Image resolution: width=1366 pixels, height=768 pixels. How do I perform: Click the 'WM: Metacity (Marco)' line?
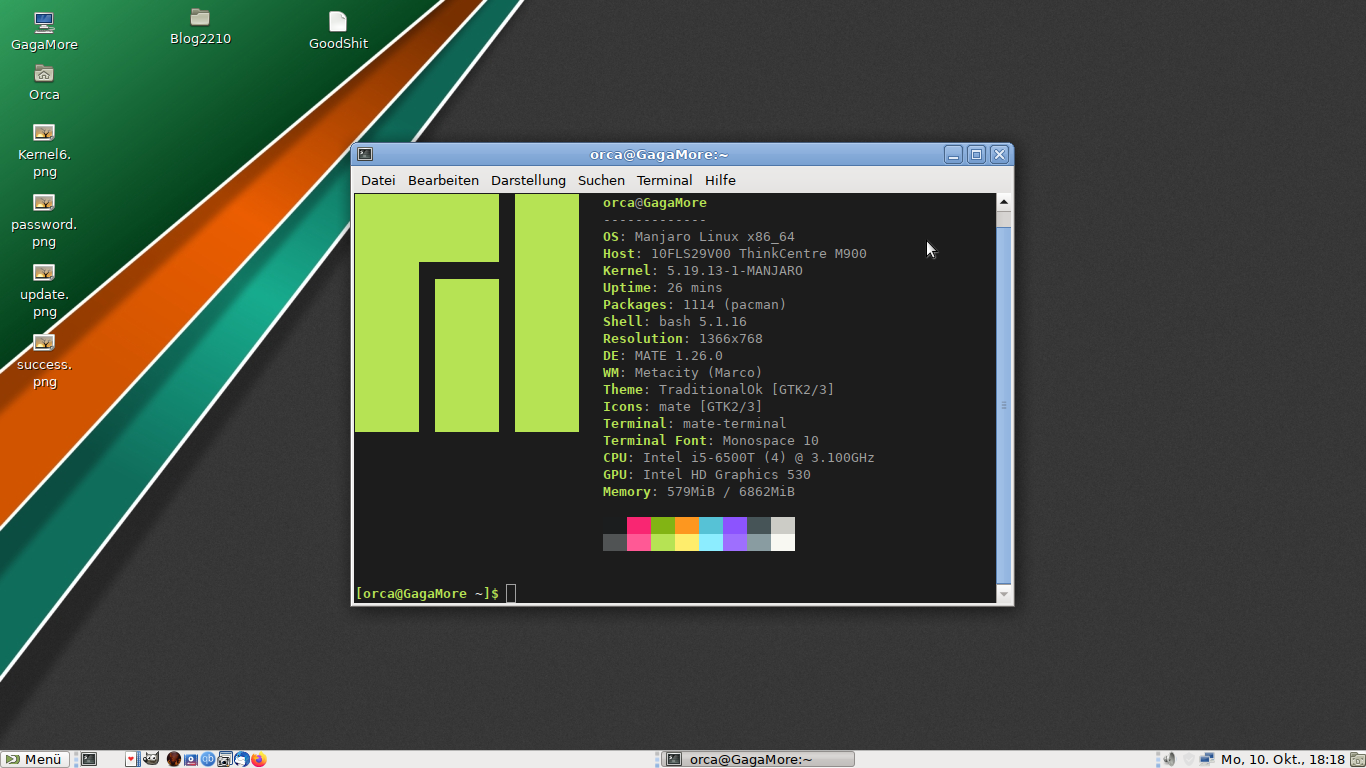tap(683, 373)
